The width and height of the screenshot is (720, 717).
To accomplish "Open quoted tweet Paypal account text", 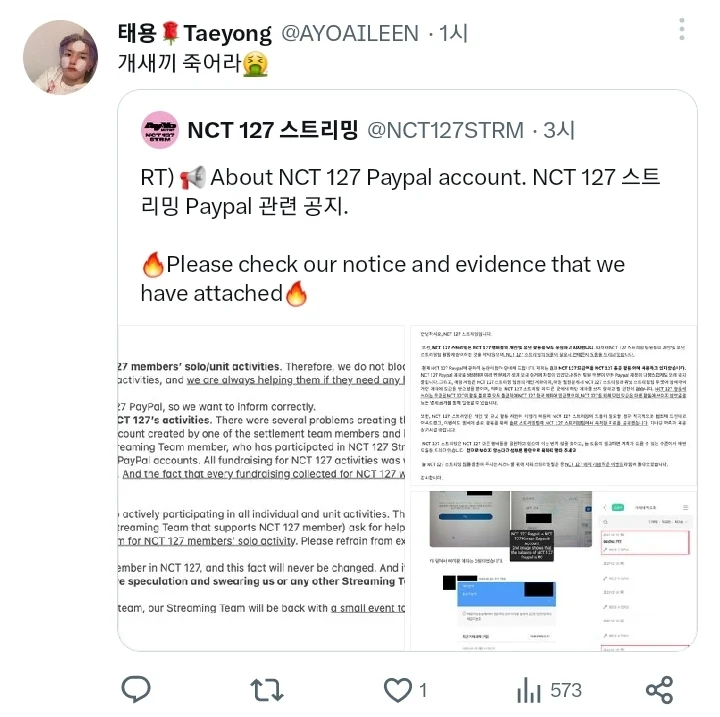I will tap(400, 192).
